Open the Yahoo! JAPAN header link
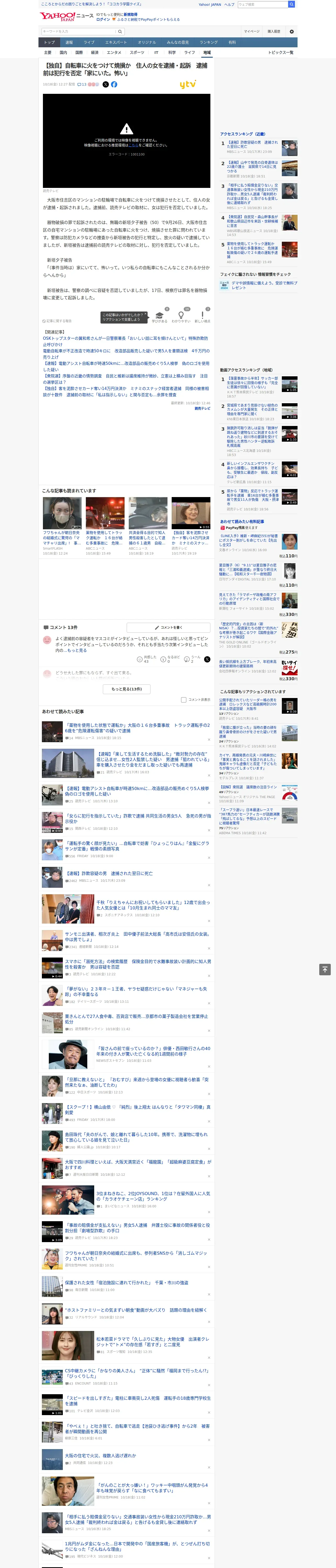The height and width of the screenshot is (1568, 336). (210, 4)
